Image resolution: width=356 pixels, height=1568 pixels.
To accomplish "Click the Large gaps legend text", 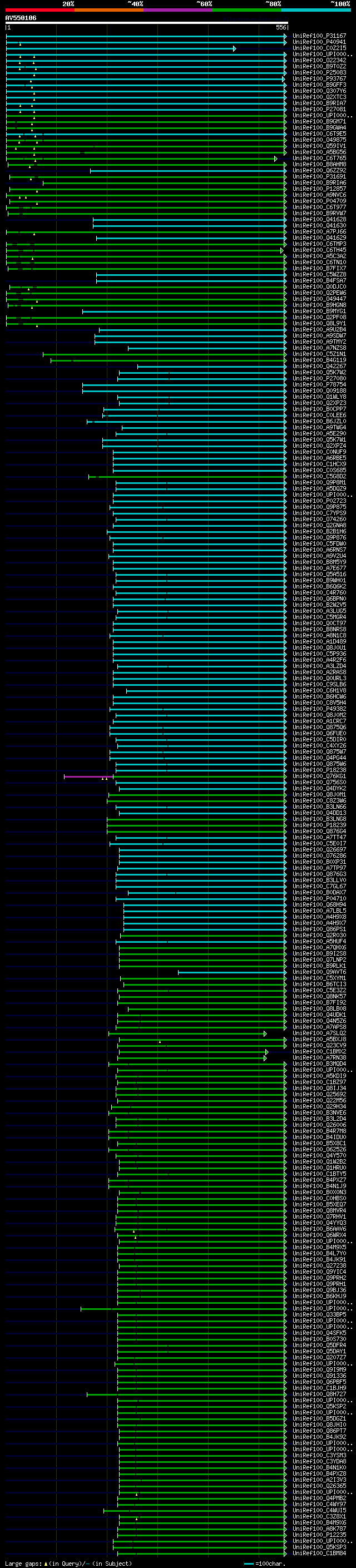I will pyautogui.click(x=68, y=1564).
